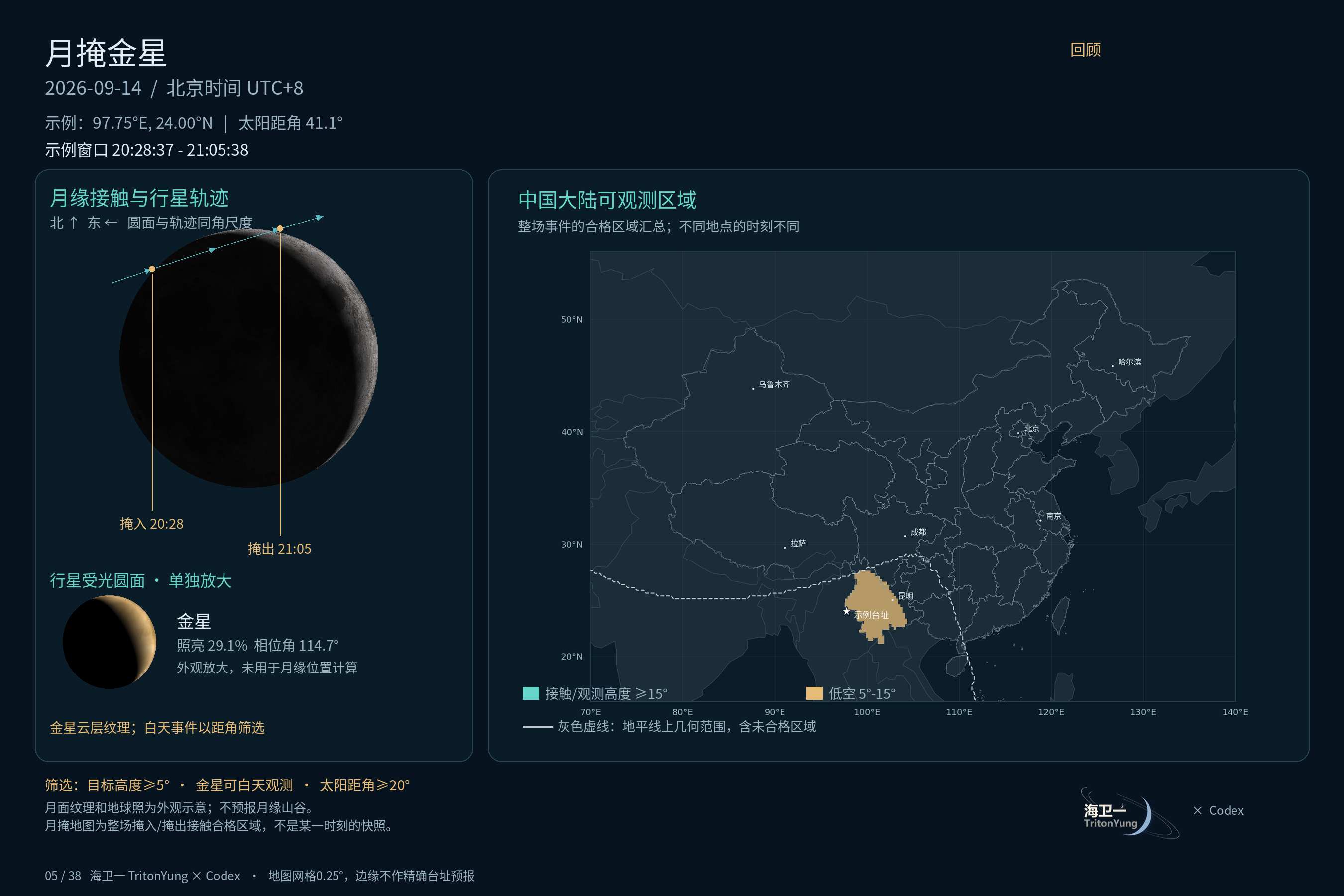Select the teal 接触/观测高度 ≥15° legend swatch
1344x896 pixels.
click(531, 693)
